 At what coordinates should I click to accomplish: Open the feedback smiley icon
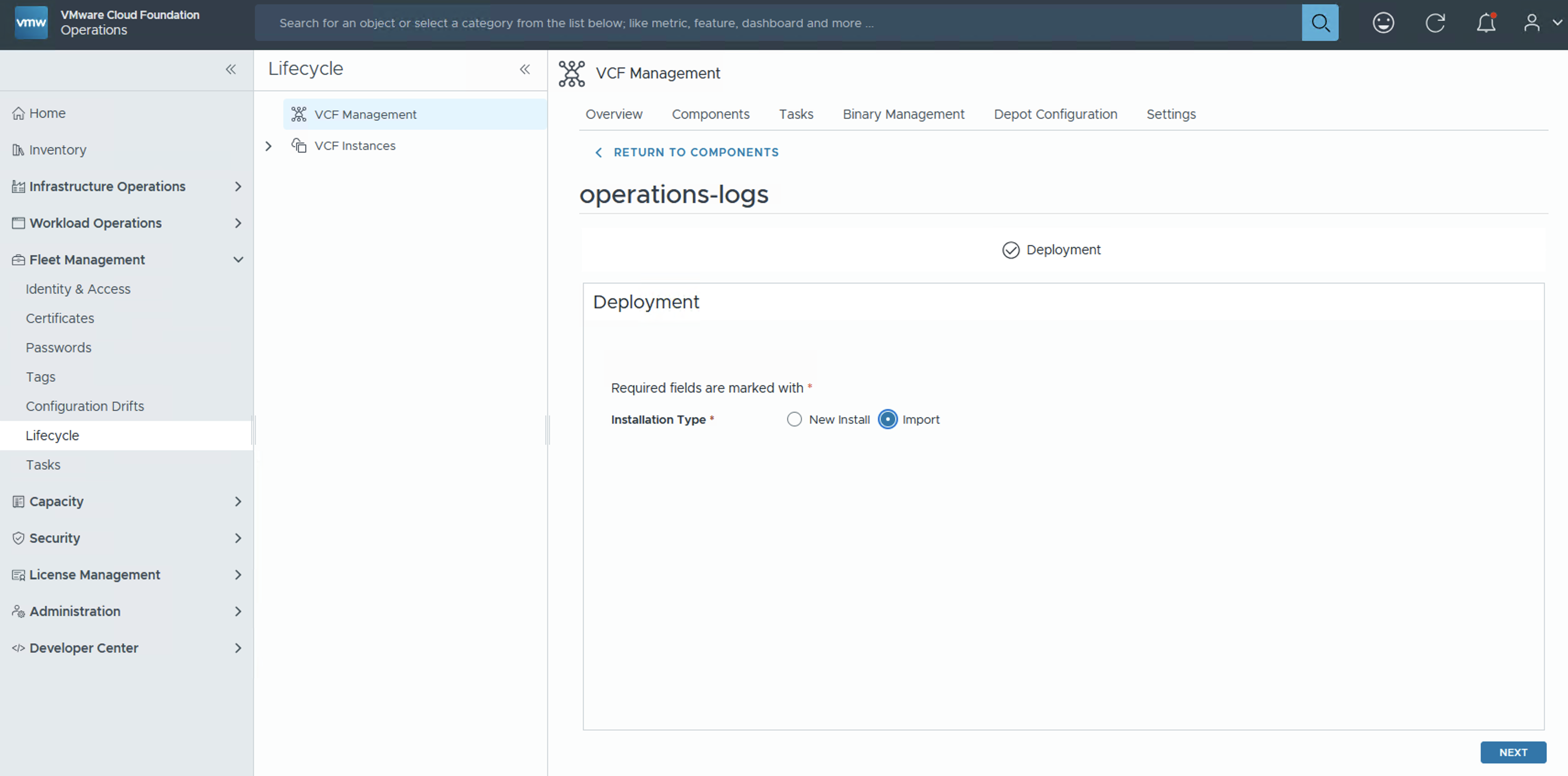1383,23
